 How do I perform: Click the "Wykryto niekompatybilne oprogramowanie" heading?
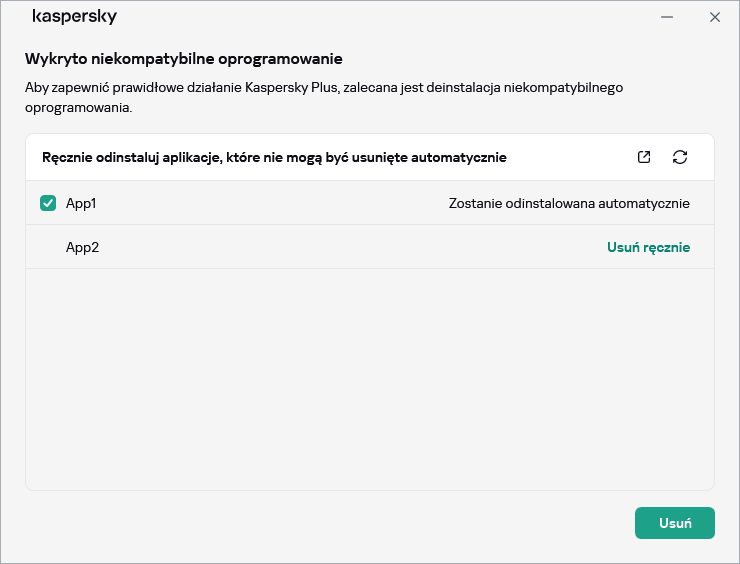pyautogui.click(x=184, y=59)
